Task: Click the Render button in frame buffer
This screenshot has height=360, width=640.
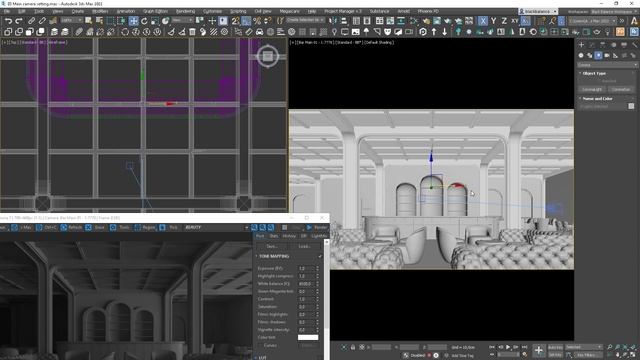Action: click(x=317, y=227)
